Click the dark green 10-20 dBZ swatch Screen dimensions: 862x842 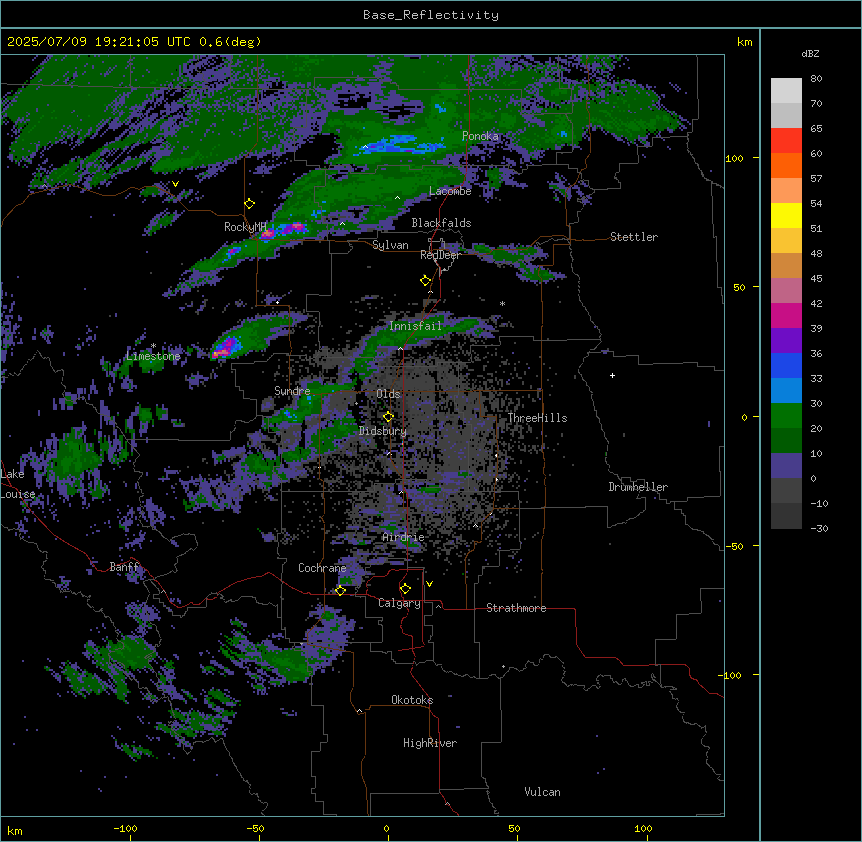point(786,441)
